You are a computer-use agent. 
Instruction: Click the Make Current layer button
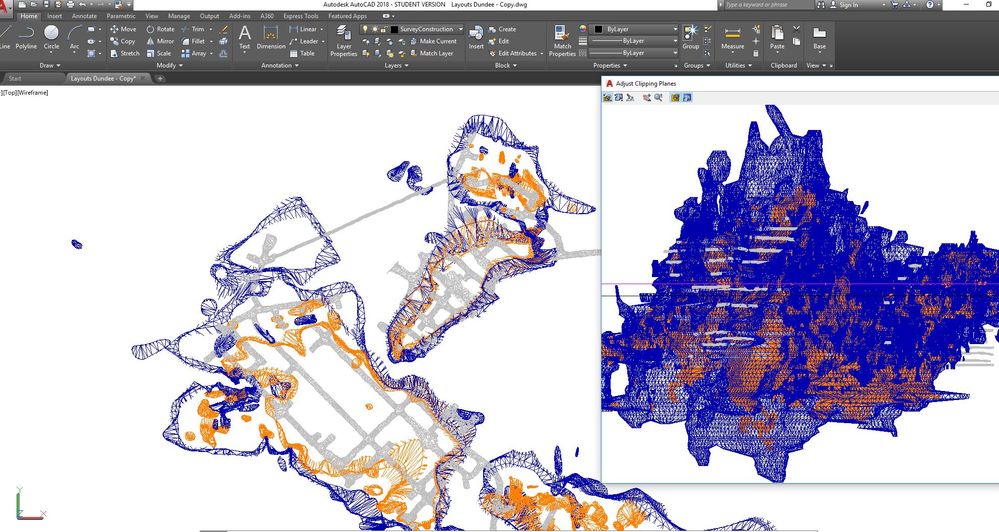pyautogui.click(x=431, y=41)
